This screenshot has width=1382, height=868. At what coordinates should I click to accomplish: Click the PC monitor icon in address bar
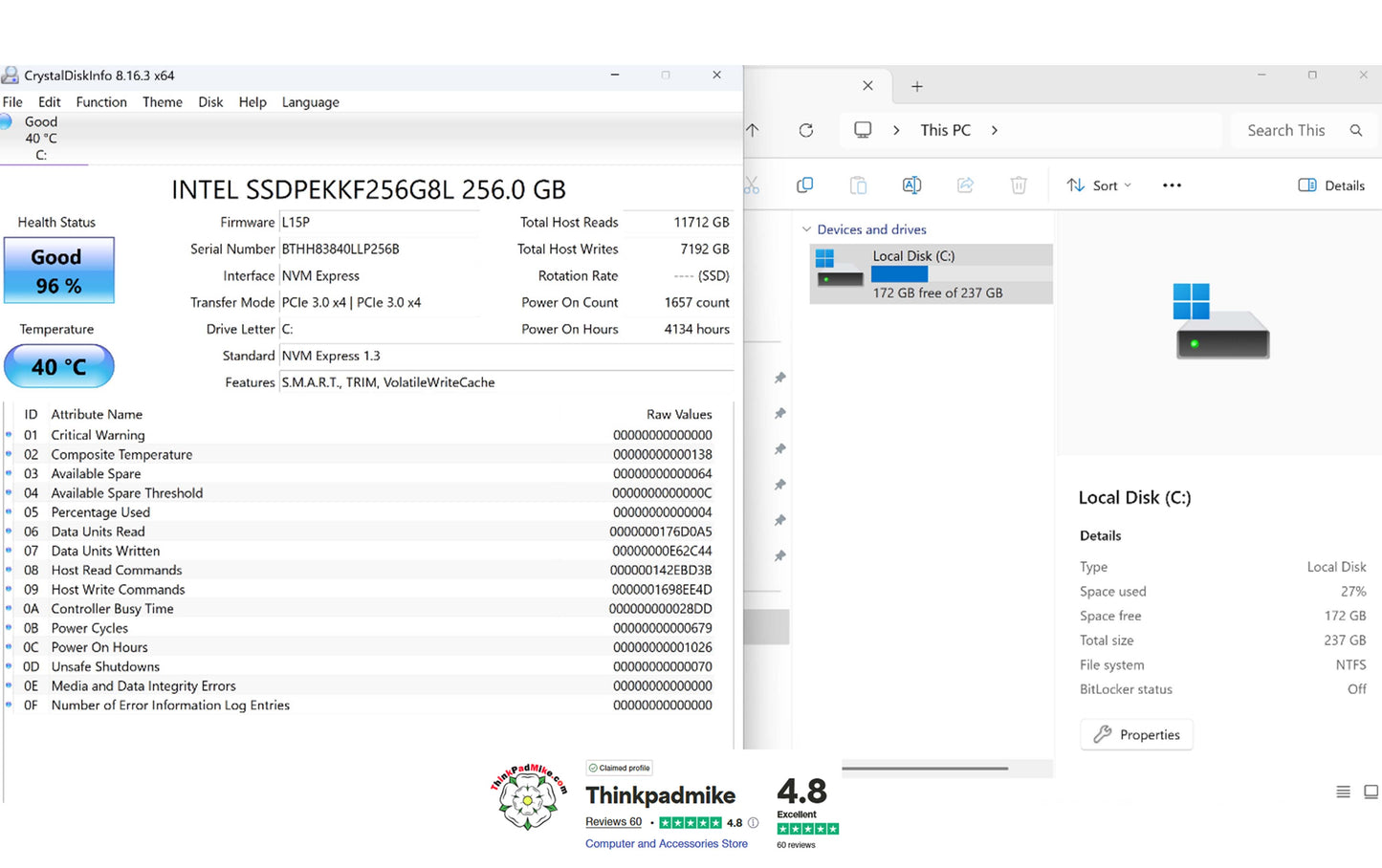(x=863, y=130)
